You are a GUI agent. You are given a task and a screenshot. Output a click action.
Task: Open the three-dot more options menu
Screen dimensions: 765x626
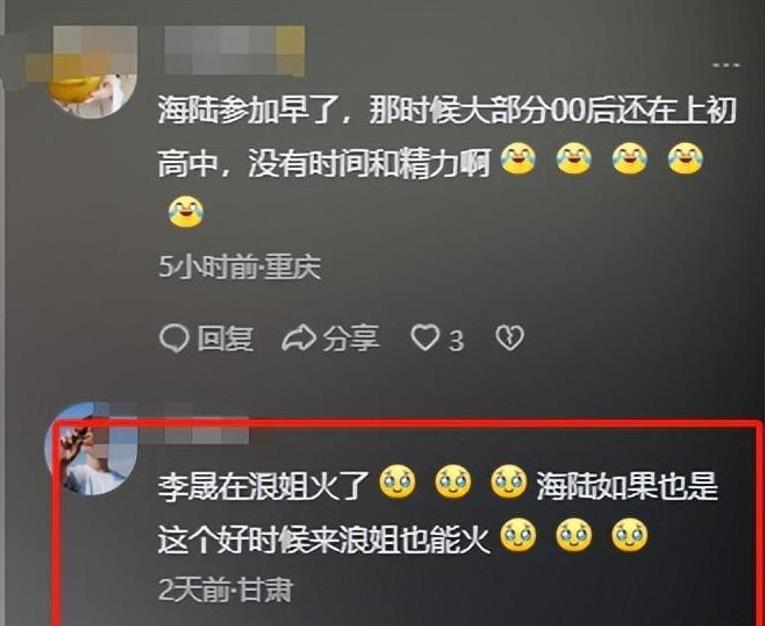[x=726, y=65]
